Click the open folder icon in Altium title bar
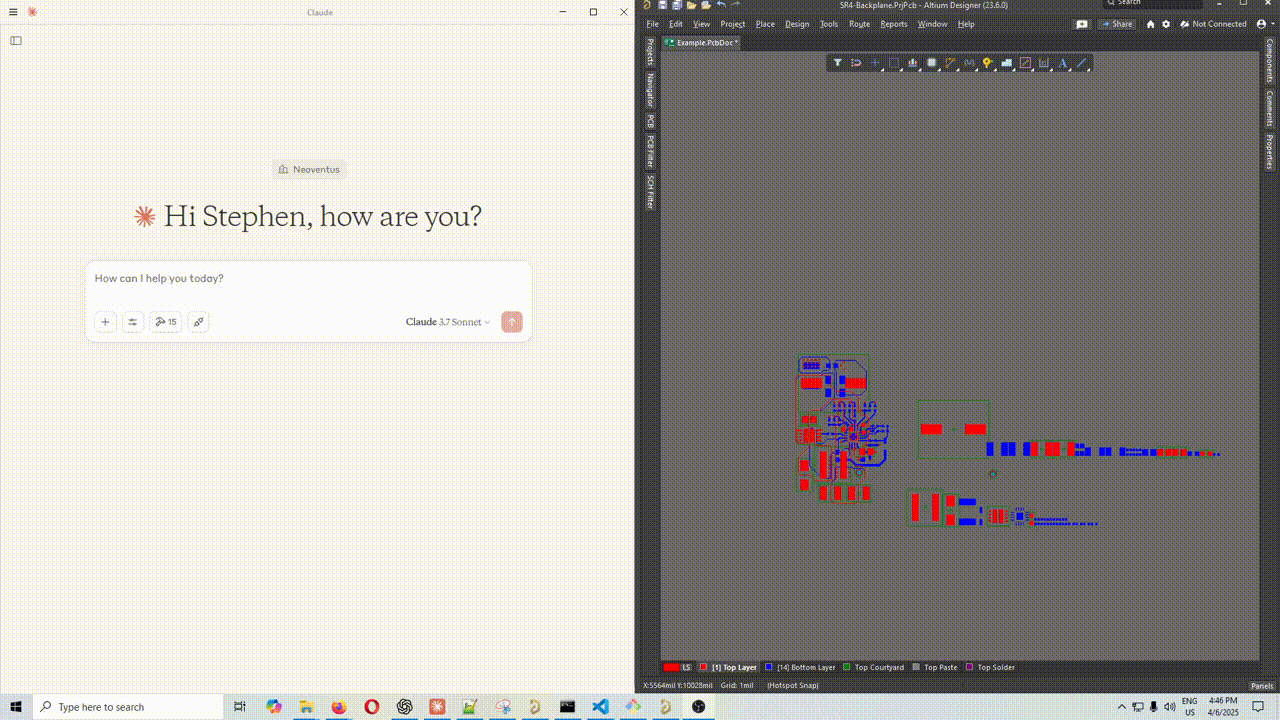Image resolution: width=1280 pixels, height=720 pixels. (x=691, y=5)
